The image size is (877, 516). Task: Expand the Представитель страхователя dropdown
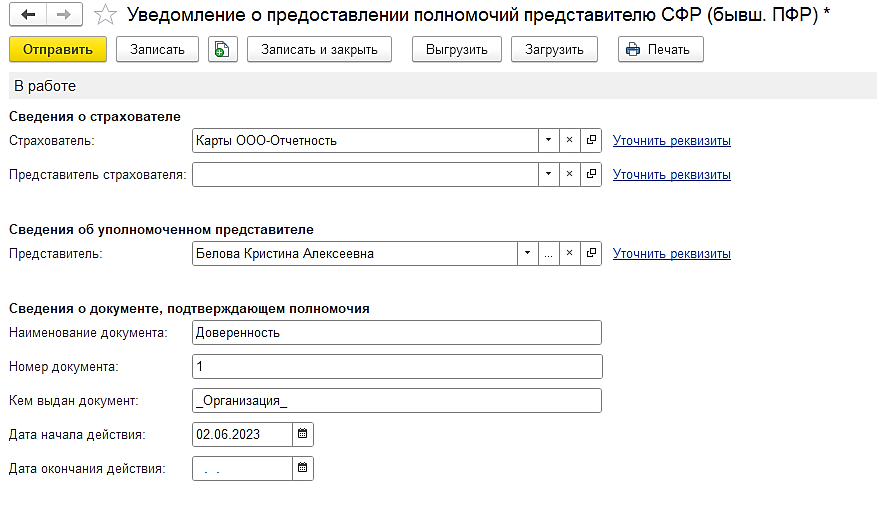tap(548, 175)
